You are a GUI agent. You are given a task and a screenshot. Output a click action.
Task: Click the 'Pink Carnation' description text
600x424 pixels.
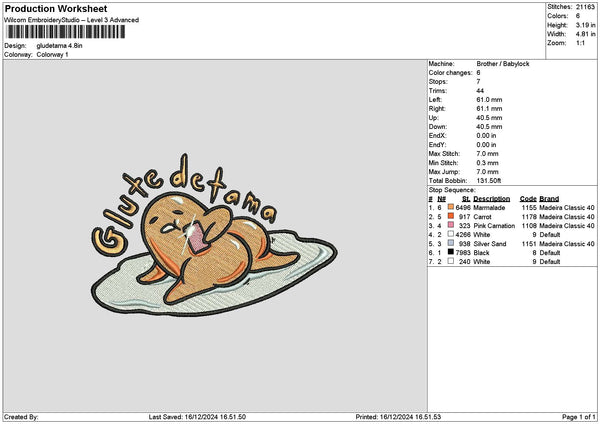[494, 225]
